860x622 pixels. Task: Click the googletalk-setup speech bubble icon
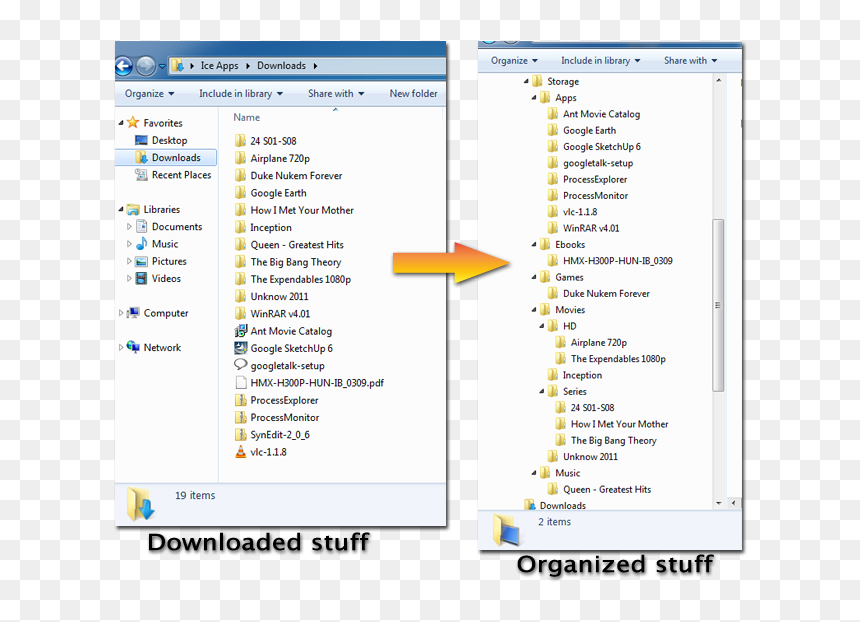tap(240, 365)
